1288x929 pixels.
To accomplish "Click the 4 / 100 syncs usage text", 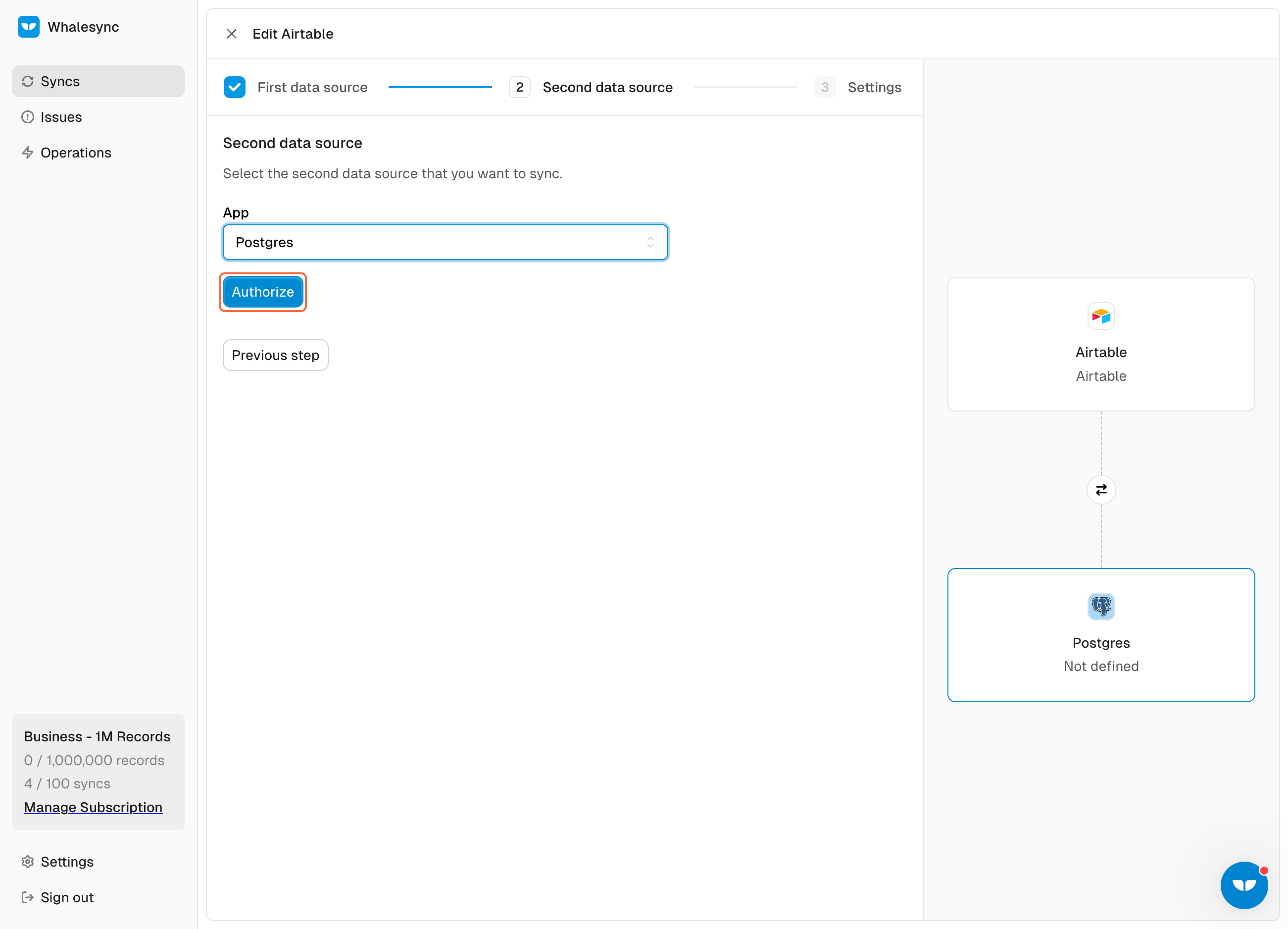I will coord(67,784).
